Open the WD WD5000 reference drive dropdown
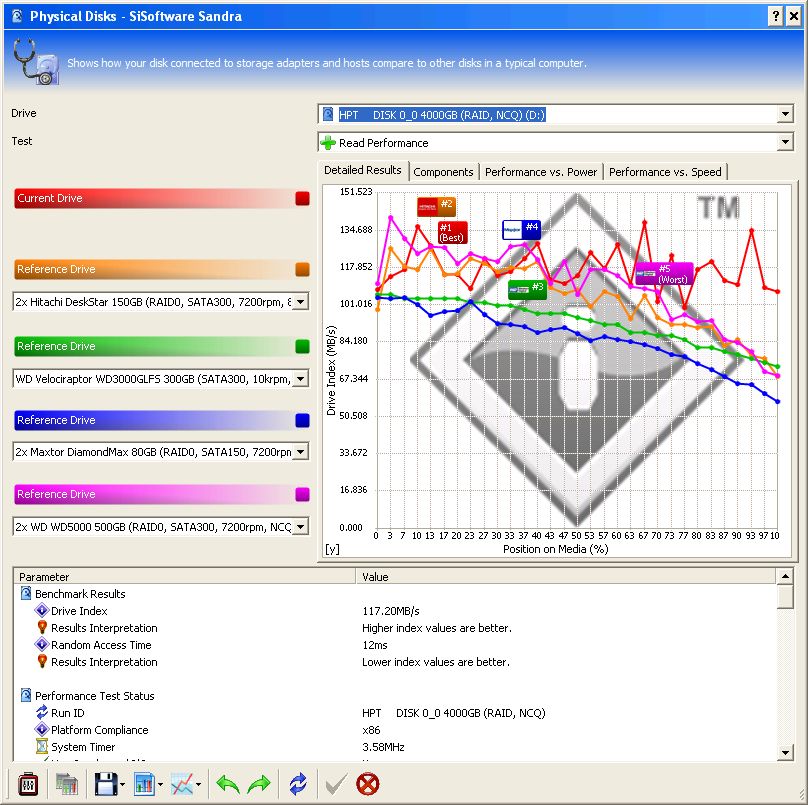Screen dimensions: 808x805 301,527
